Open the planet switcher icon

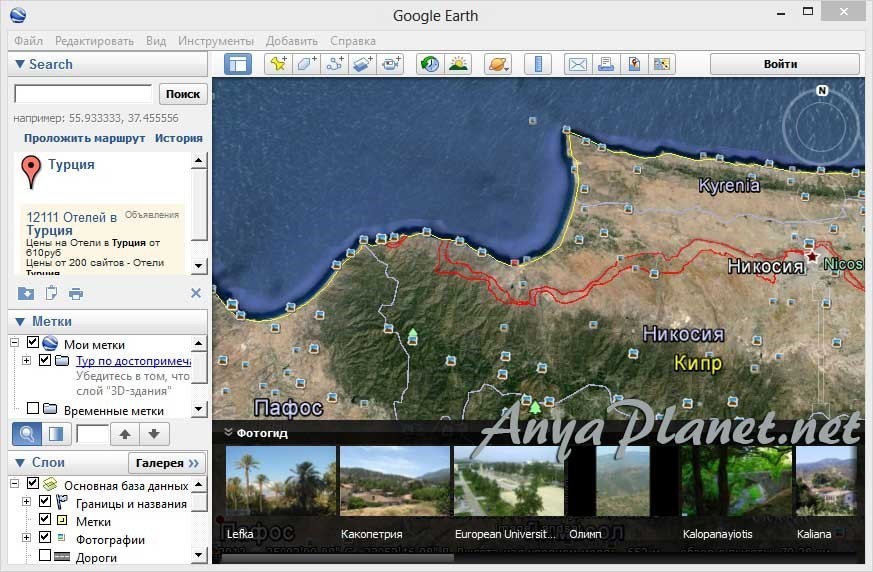click(498, 64)
